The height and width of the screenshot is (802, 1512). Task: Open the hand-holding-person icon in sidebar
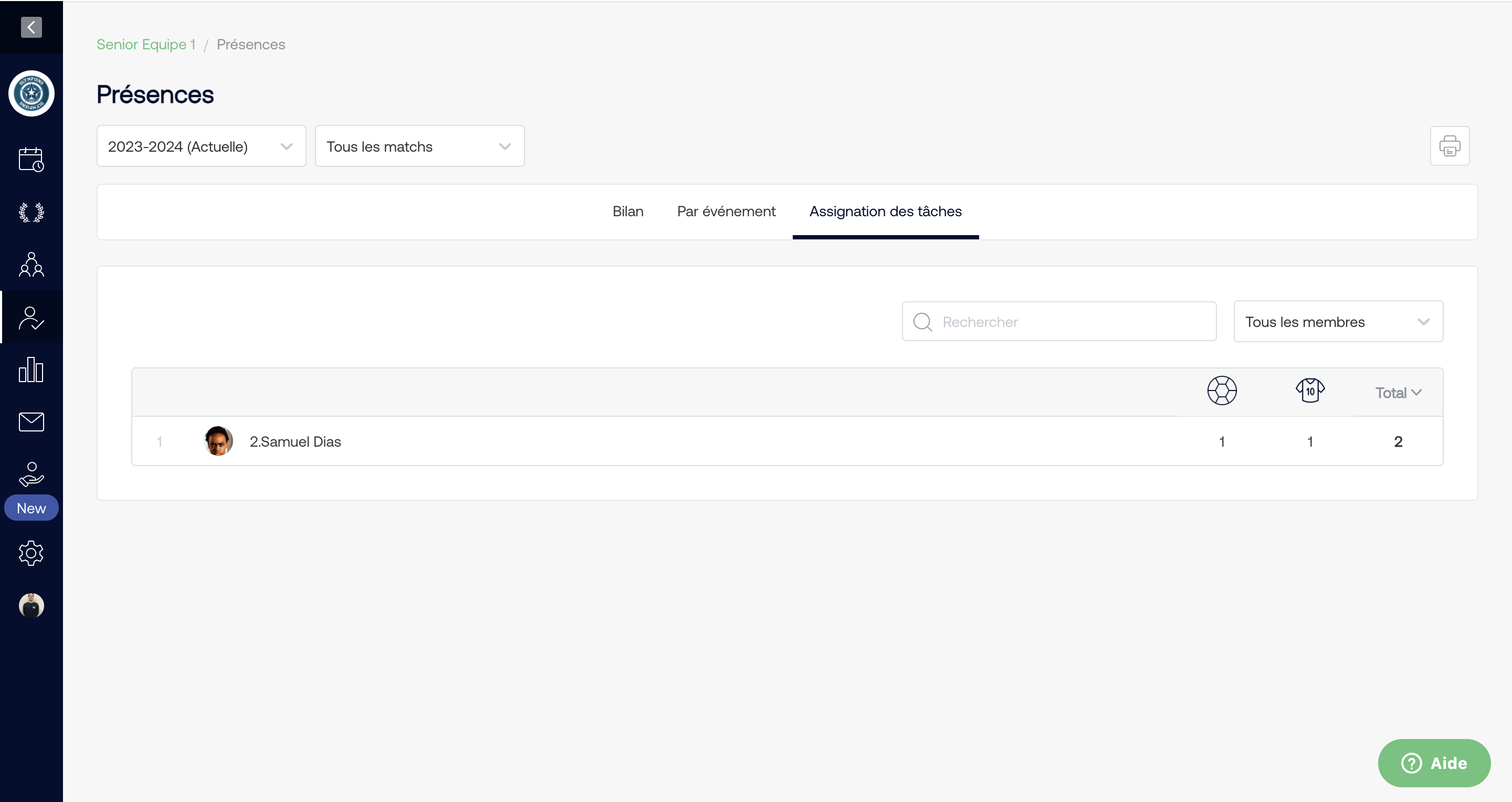(31, 474)
